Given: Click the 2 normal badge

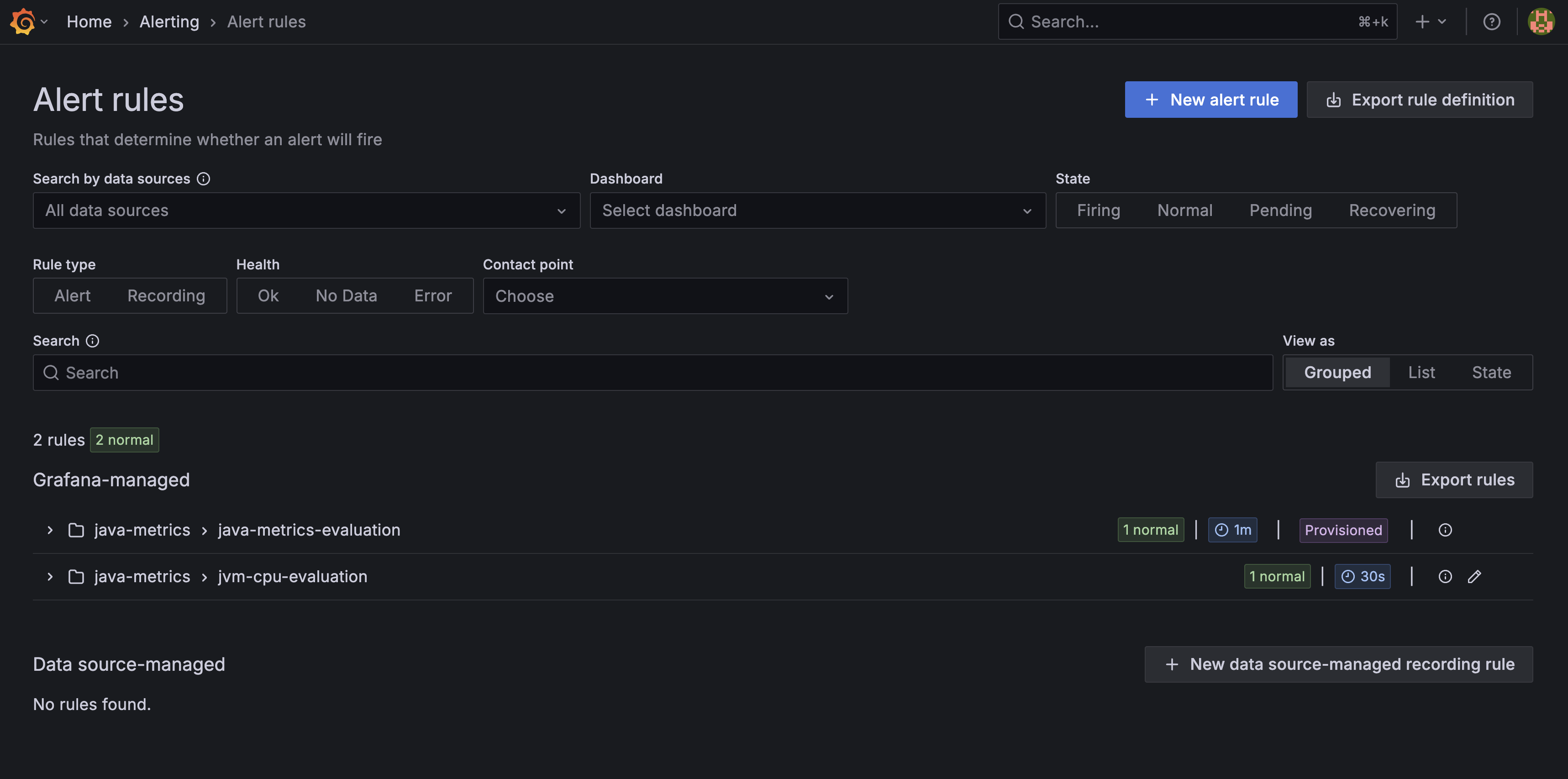Looking at the screenshot, I should click(x=125, y=440).
